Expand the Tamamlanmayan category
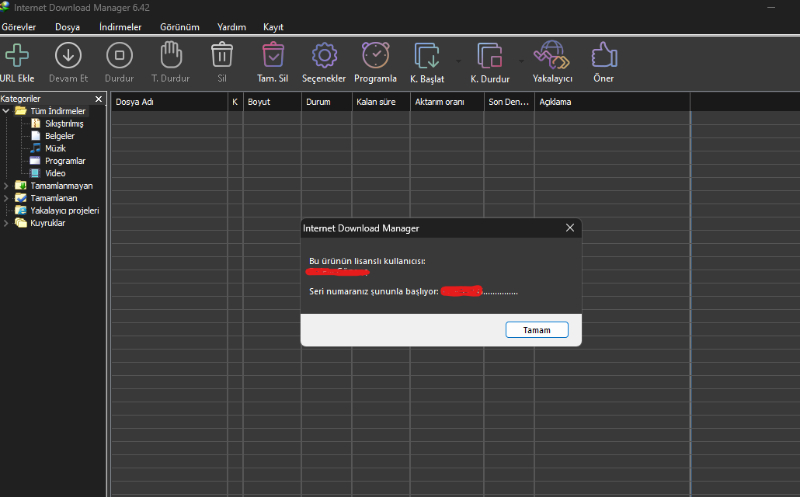The image size is (800, 497). 6,186
